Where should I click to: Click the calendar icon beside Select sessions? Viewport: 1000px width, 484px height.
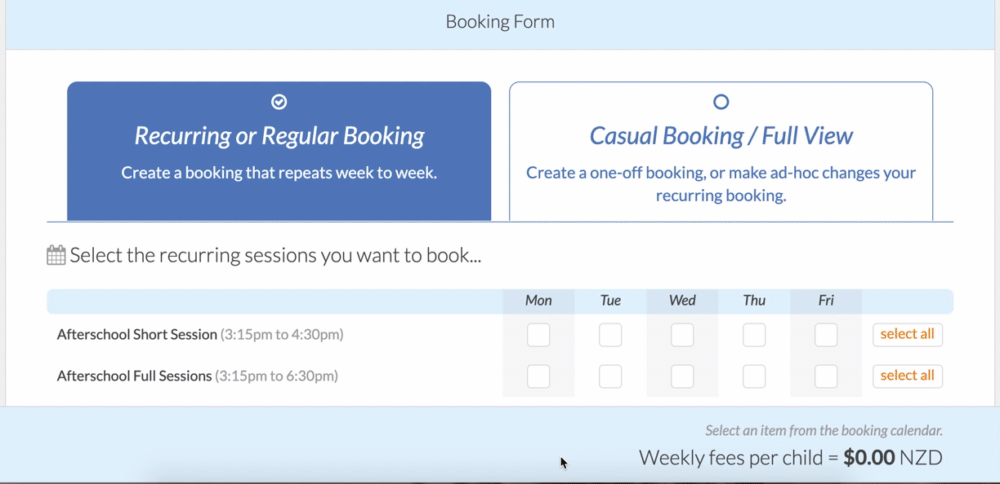[x=56, y=256]
